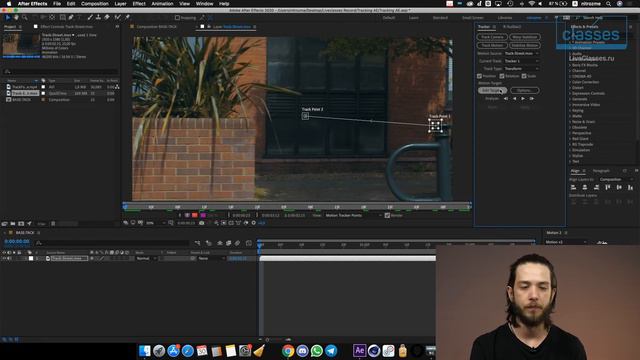Open the Motion Source dropdown
Screen dimensions: 640x360
point(522,53)
